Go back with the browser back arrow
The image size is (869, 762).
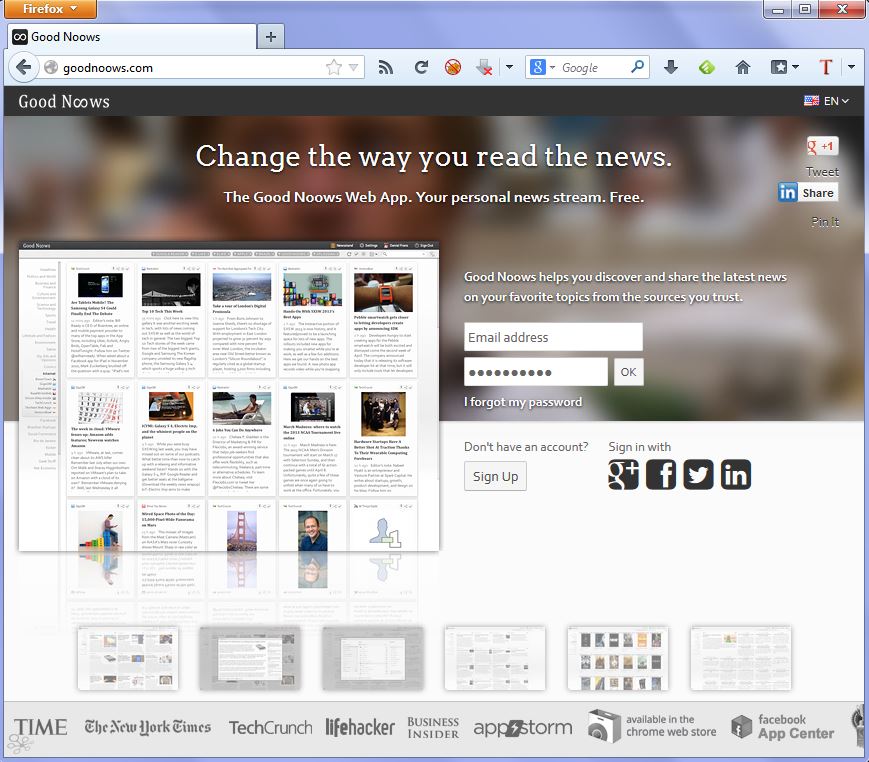[23, 68]
